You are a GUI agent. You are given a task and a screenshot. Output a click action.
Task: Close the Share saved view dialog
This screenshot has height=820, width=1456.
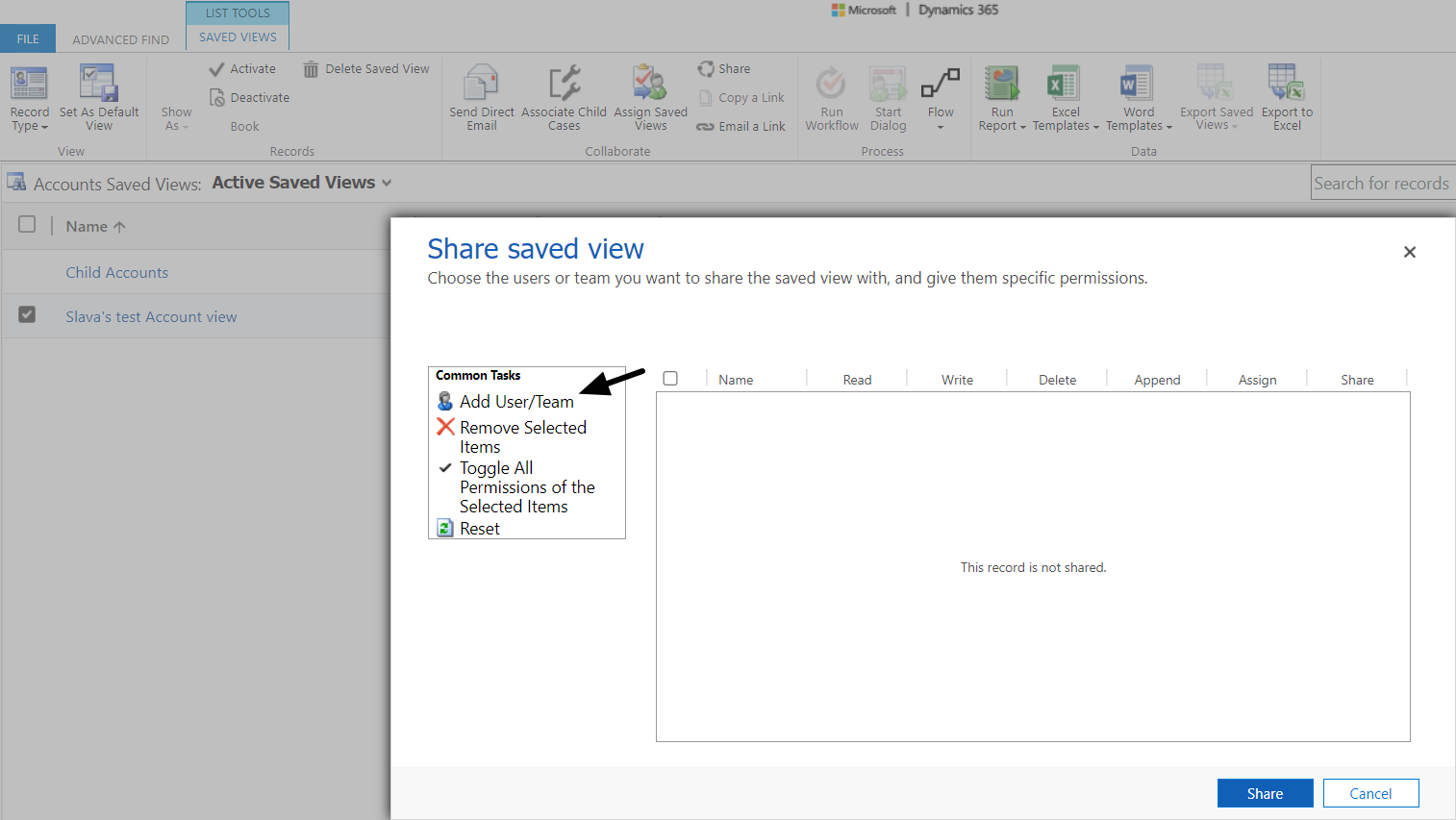pyautogui.click(x=1409, y=252)
